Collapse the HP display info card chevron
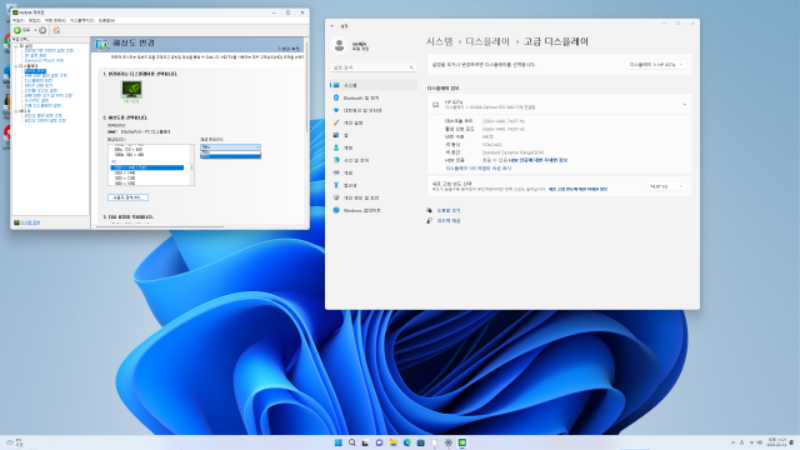Image resolution: width=800 pixels, height=450 pixels. (x=684, y=105)
